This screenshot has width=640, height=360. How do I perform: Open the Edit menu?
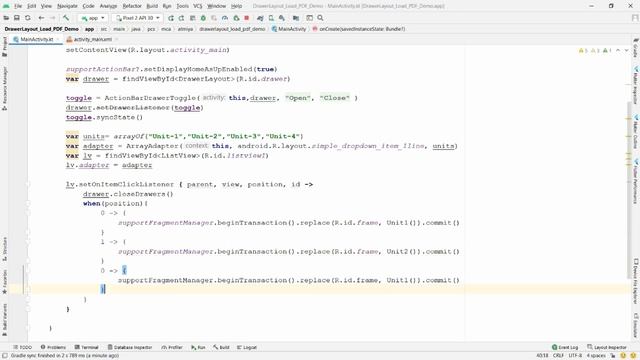31,6
